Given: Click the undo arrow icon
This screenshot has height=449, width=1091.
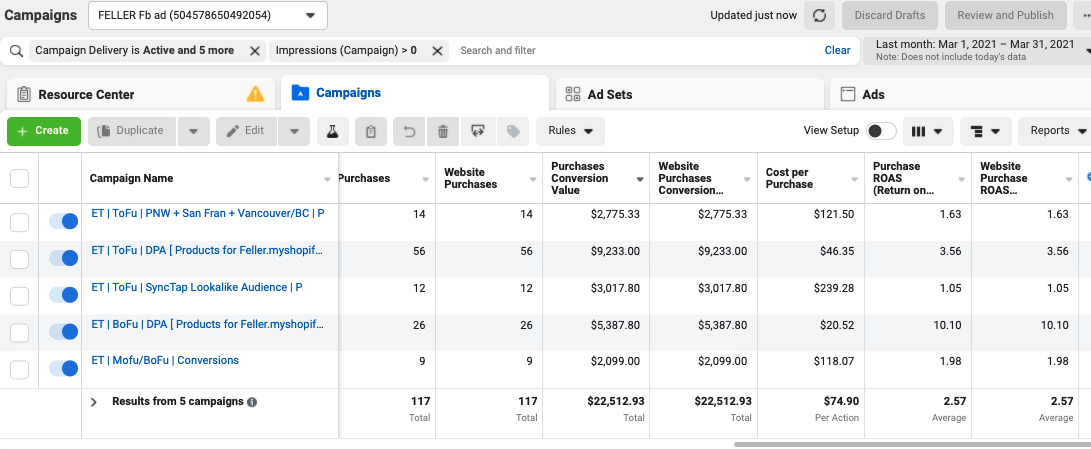Looking at the screenshot, I should pyautogui.click(x=408, y=131).
